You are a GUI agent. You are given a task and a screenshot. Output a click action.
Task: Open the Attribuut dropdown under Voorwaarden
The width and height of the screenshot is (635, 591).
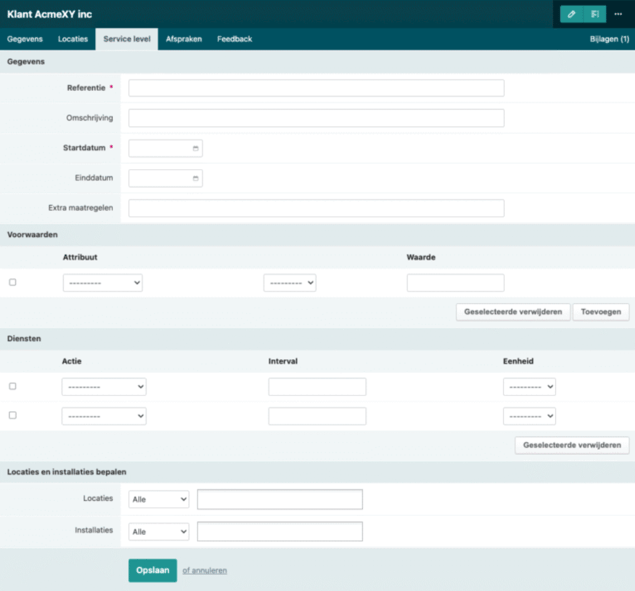point(102,283)
